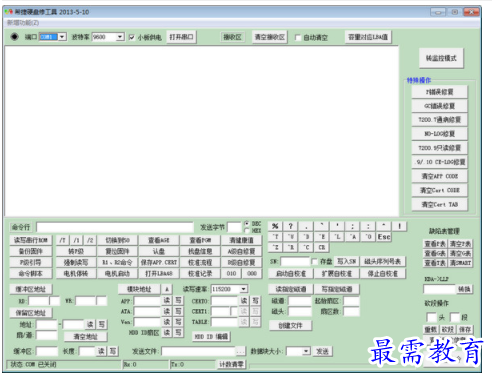Click the 停止自校准 button
The image size is (492, 383).
point(383,274)
